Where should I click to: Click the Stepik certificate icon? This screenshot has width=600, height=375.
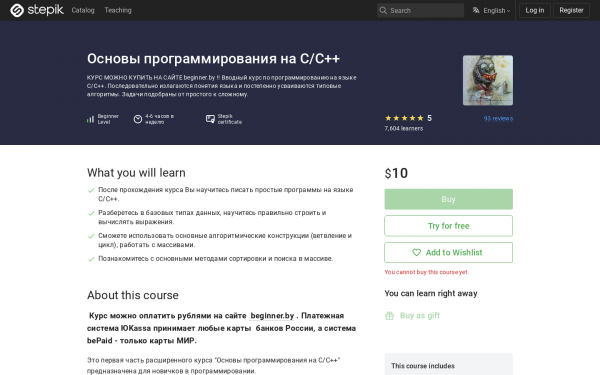[210, 119]
